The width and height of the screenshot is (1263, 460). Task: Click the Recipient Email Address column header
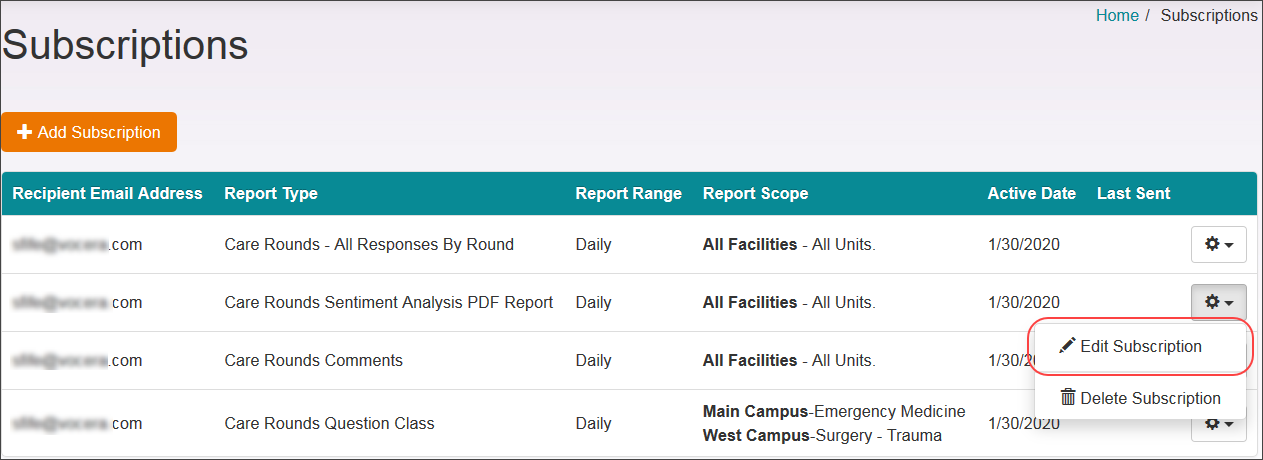tap(107, 194)
